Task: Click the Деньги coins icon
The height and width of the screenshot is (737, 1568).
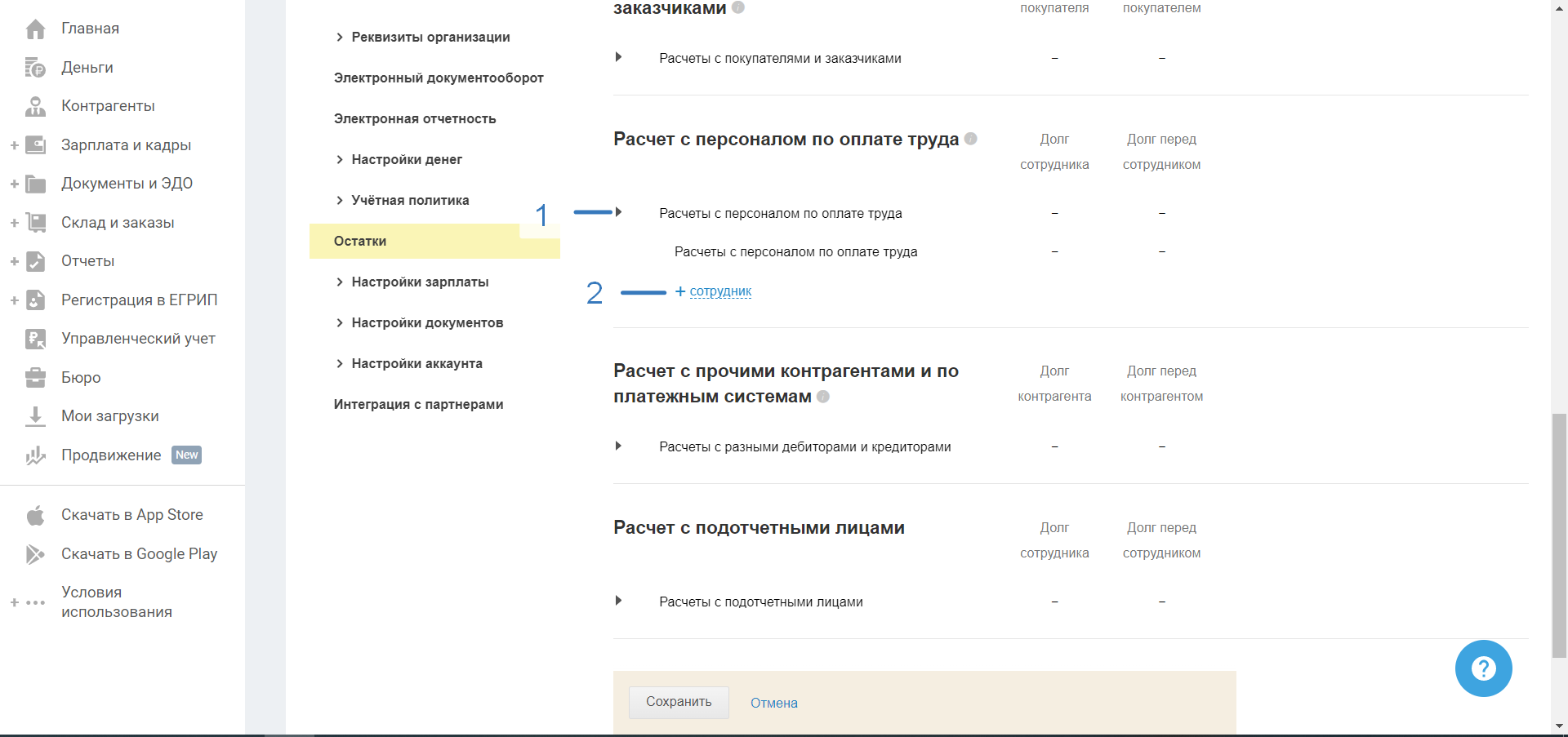Action: pyautogui.click(x=35, y=68)
